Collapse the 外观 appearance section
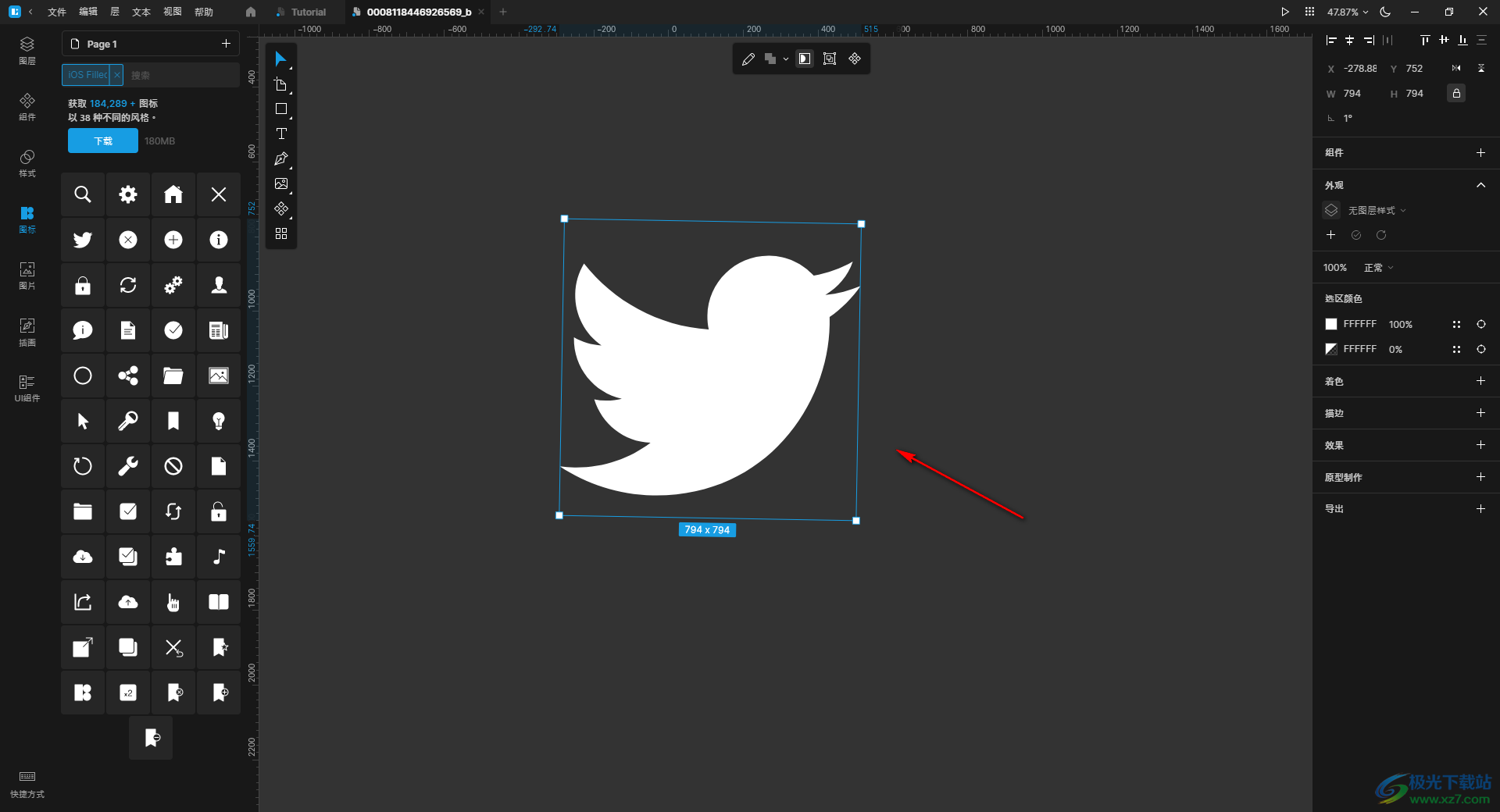Screen dimensions: 1500x812 coord(1480,185)
